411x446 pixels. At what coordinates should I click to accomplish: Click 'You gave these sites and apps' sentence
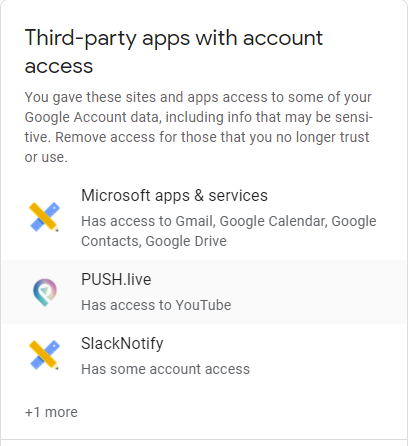(x=198, y=97)
